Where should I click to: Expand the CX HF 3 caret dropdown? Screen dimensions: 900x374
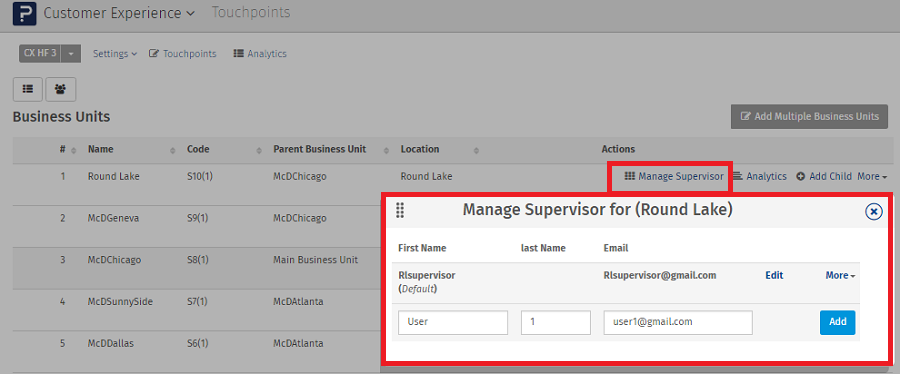[71, 53]
